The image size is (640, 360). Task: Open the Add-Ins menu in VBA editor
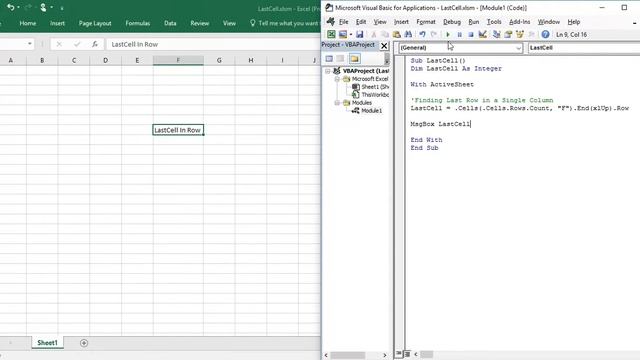[x=520, y=22]
